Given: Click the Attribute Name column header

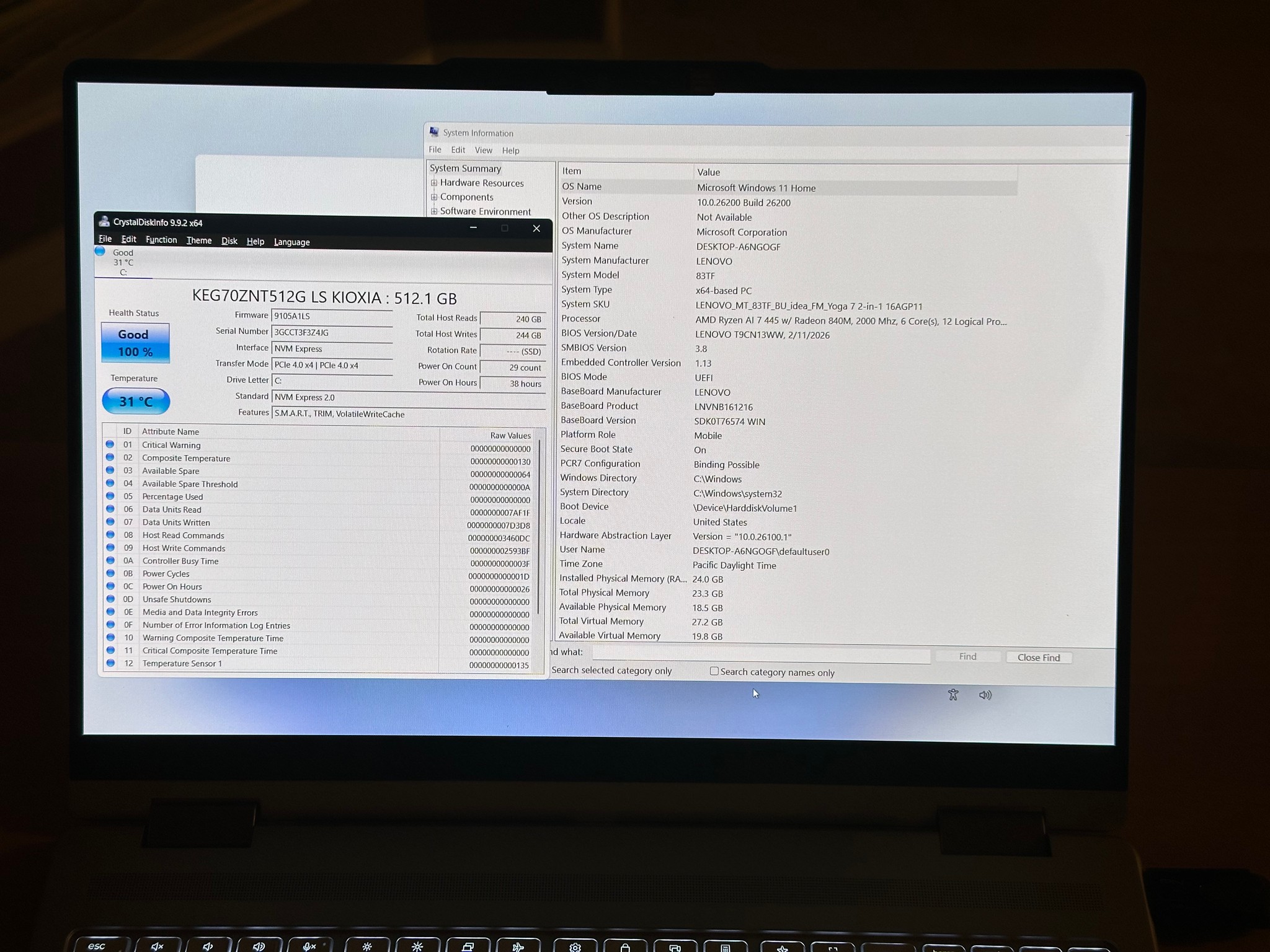Looking at the screenshot, I should [289, 432].
